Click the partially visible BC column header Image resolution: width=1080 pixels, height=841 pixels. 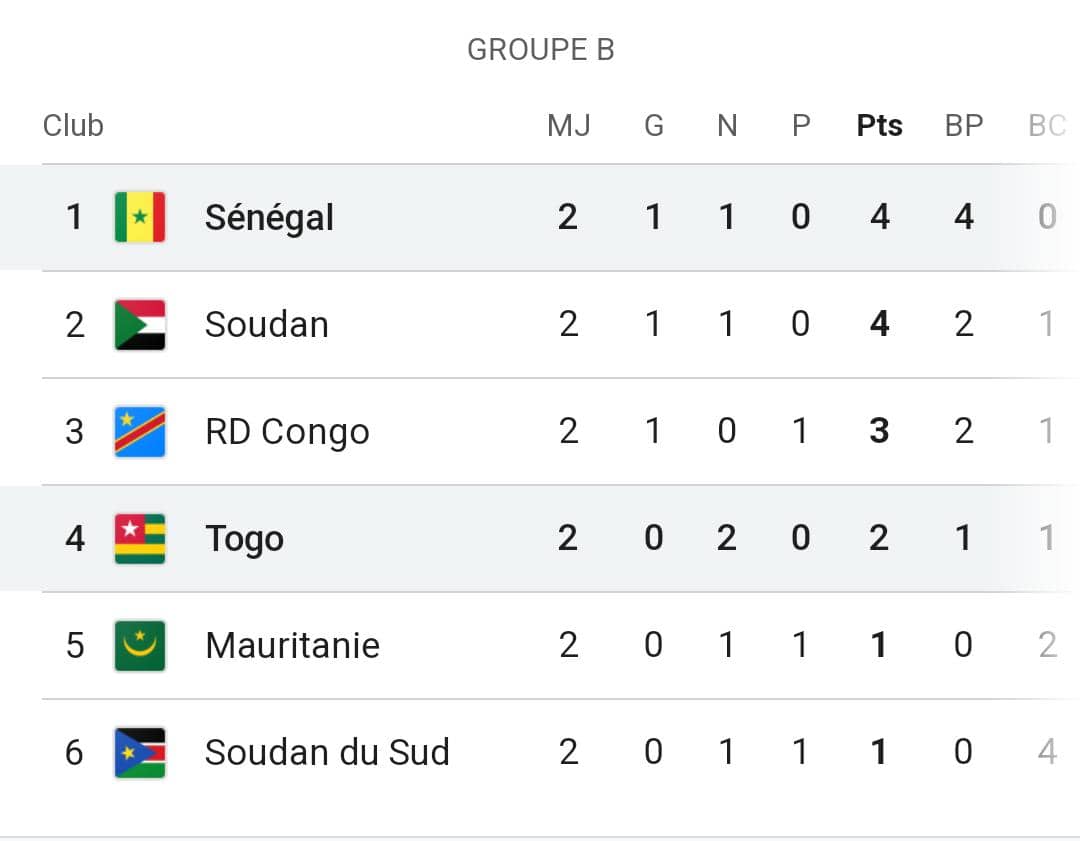pyautogui.click(x=1048, y=125)
